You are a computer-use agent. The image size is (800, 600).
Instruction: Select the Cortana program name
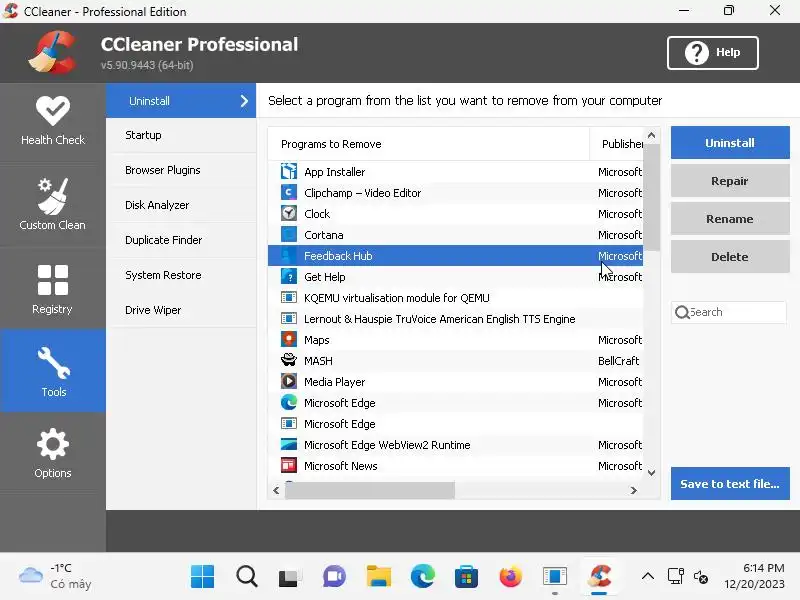[323, 235]
